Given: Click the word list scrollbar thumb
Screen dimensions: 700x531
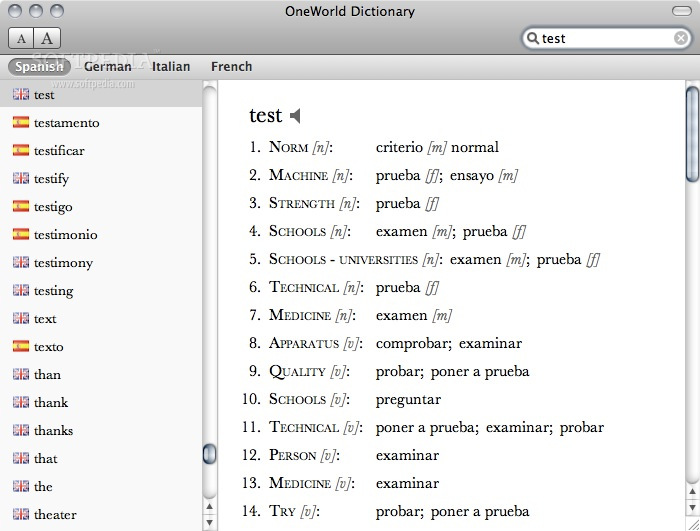Looking at the screenshot, I should point(209,454).
